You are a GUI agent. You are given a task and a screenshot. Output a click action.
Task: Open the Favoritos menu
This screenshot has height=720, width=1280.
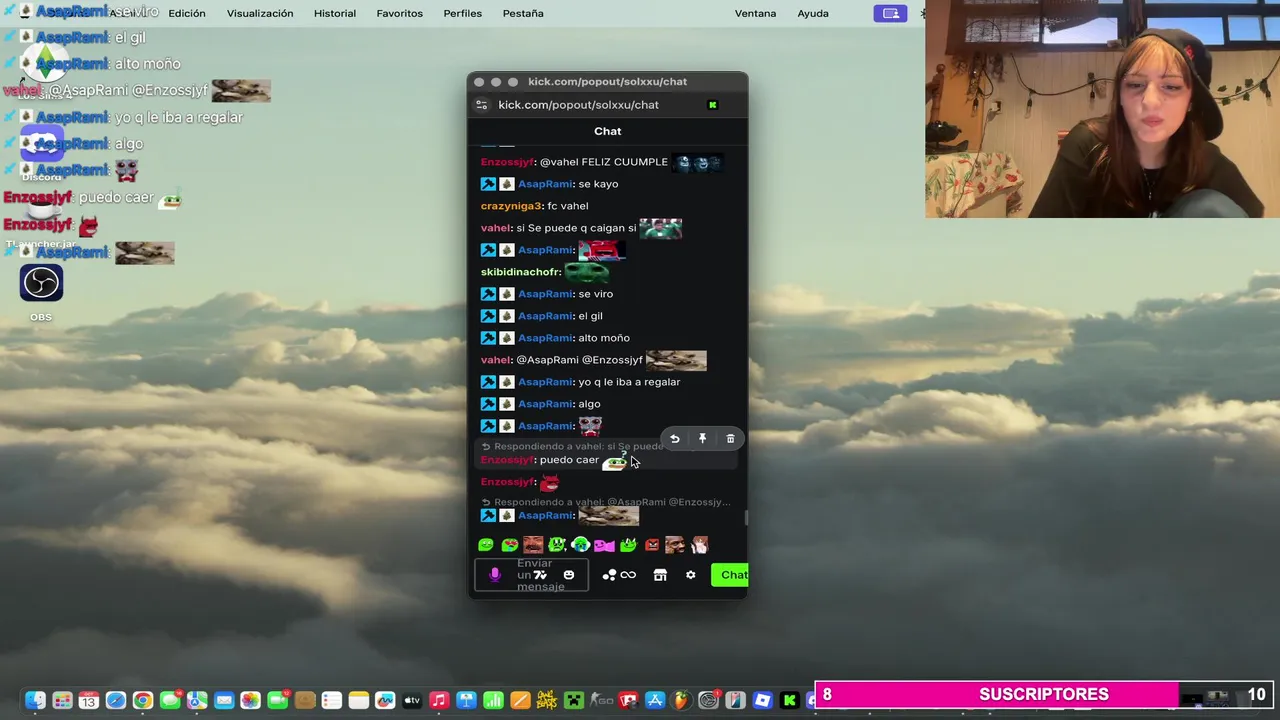(399, 13)
